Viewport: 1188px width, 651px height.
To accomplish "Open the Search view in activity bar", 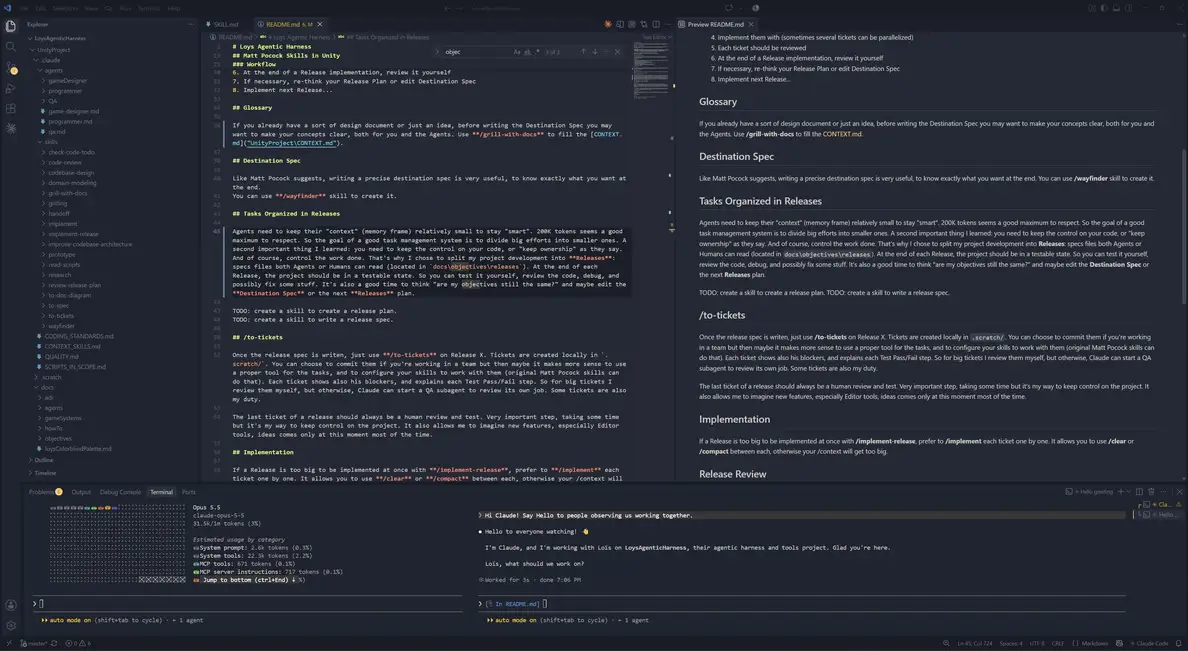I will coord(11,46).
